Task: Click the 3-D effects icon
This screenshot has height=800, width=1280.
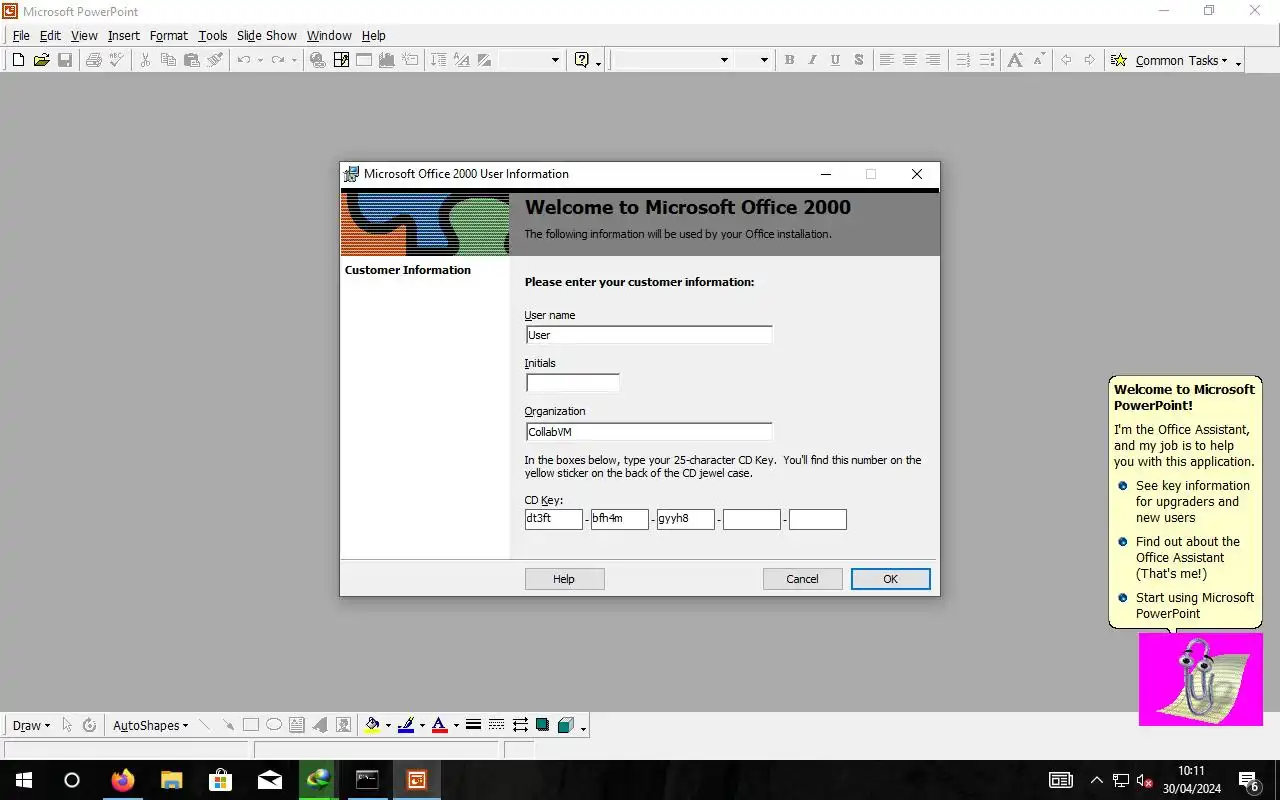Action: pos(566,725)
